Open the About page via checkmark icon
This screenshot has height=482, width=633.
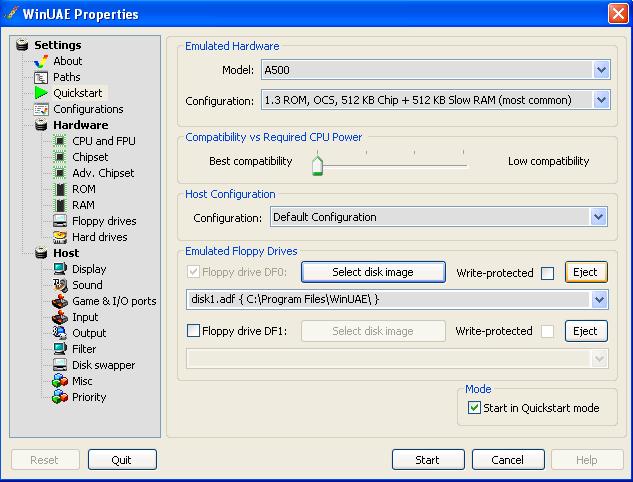[x=41, y=61]
